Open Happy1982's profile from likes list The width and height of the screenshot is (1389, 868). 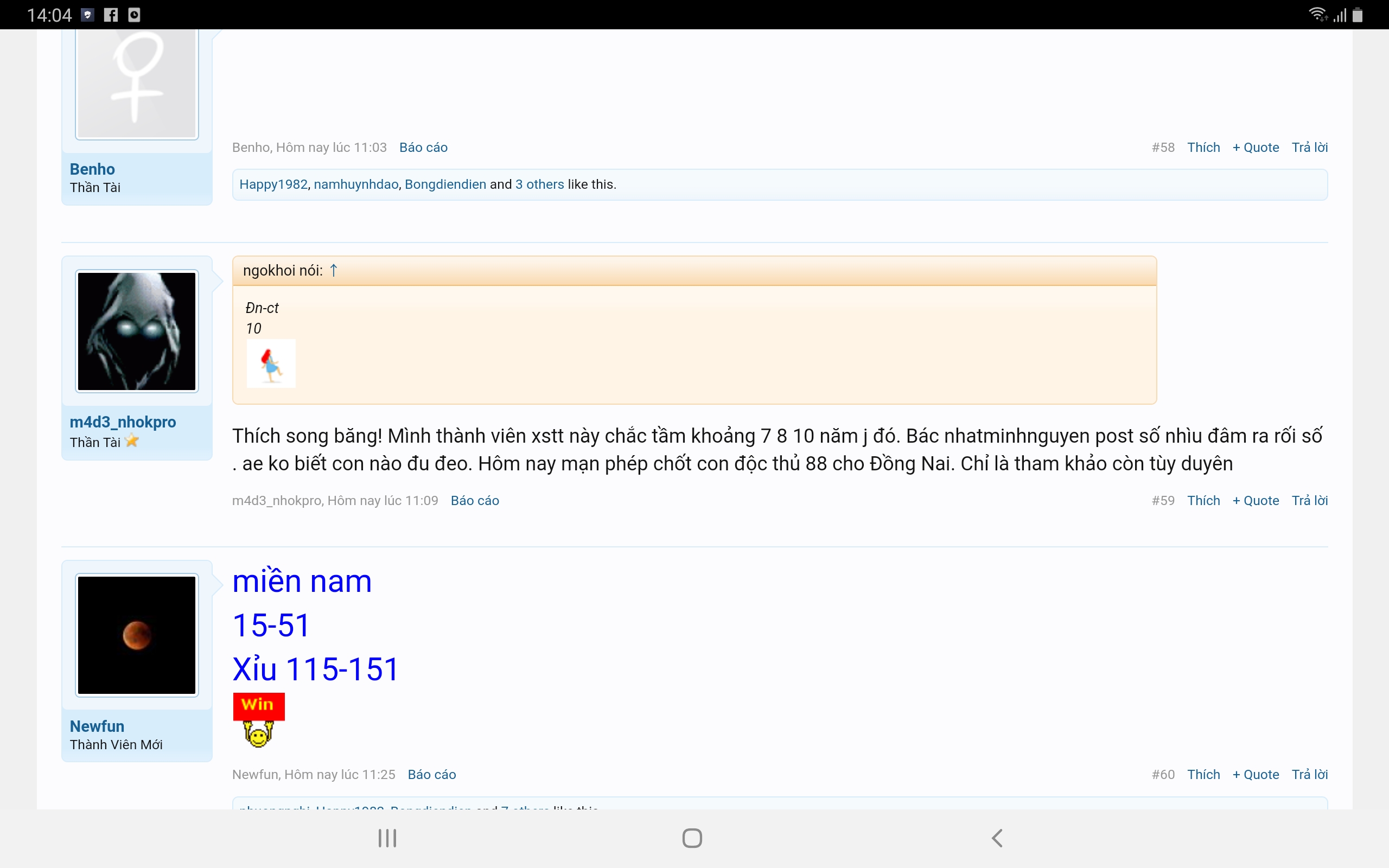pyautogui.click(x=273, y=184)
